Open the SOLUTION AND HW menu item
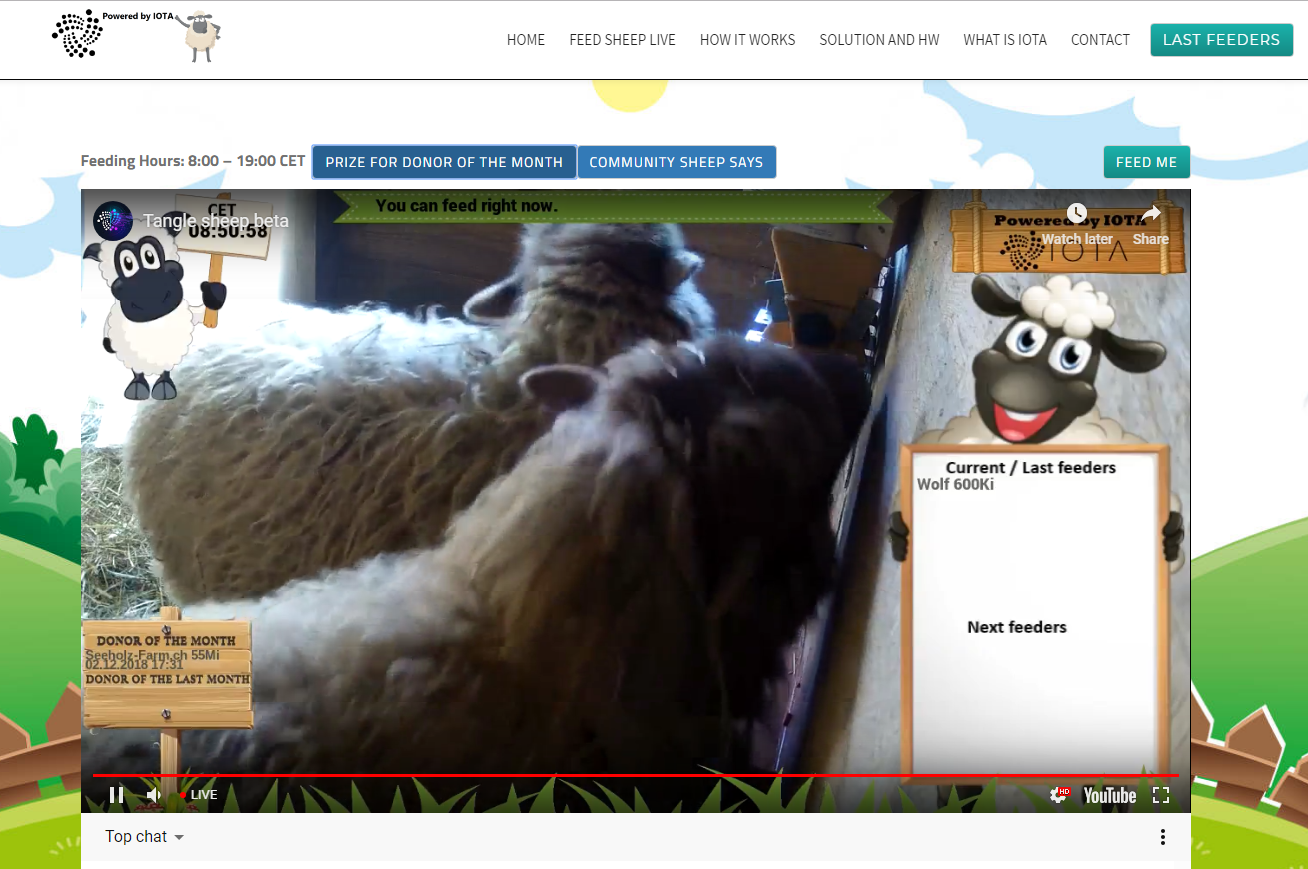The height and width of the screenshot is (869, 1308). click(880, 40)
